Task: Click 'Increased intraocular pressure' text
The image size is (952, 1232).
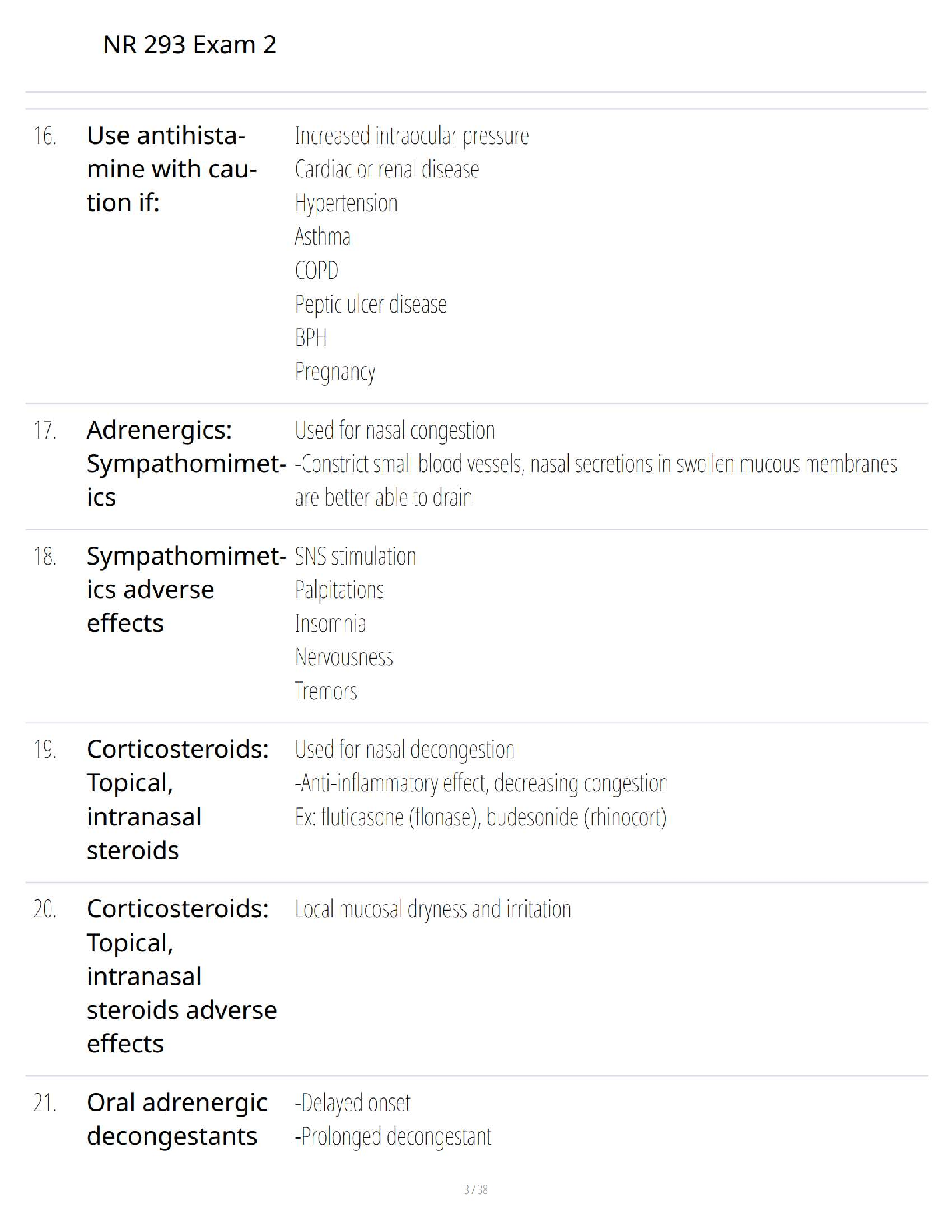Action: [411, 136]
